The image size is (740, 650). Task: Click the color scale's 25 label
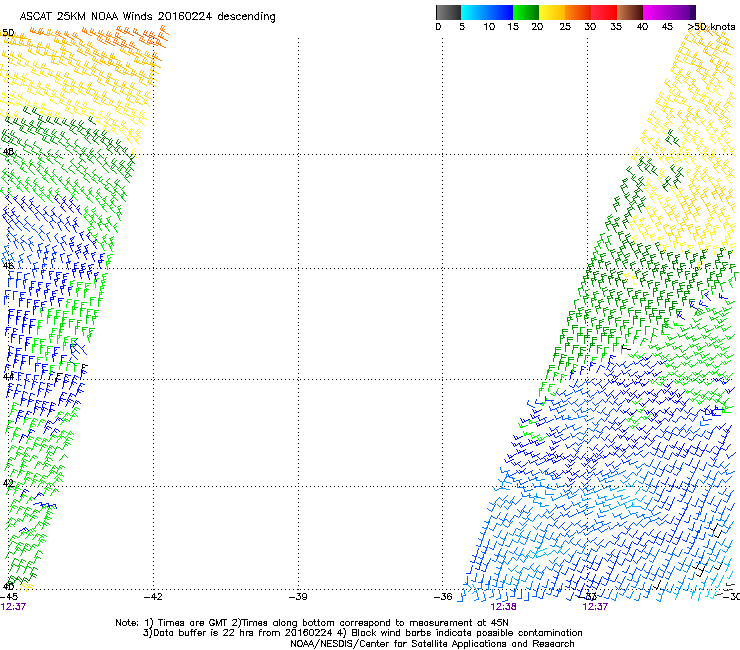(565, 27)
